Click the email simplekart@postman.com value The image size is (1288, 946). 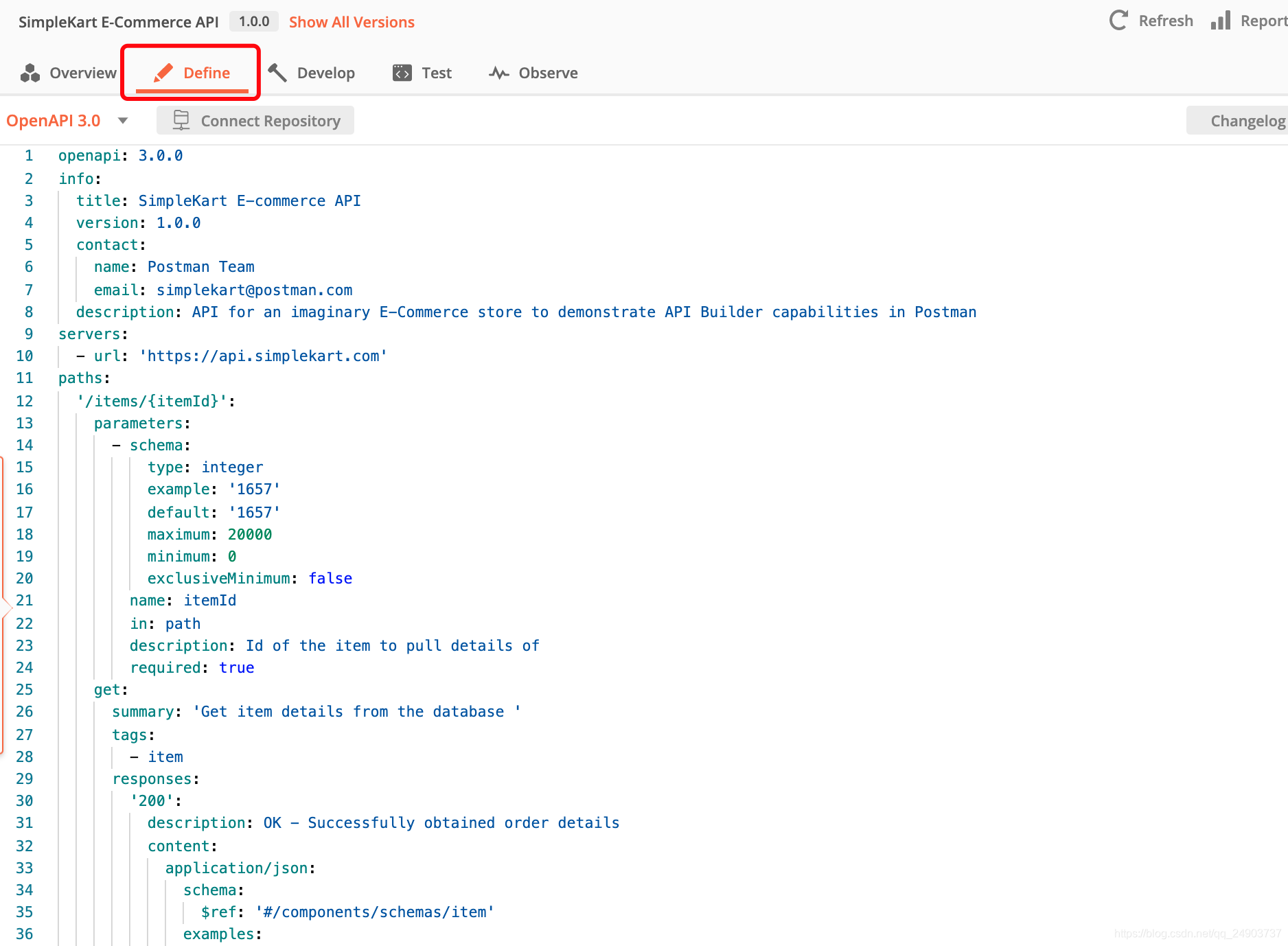(x=255, y=290)
